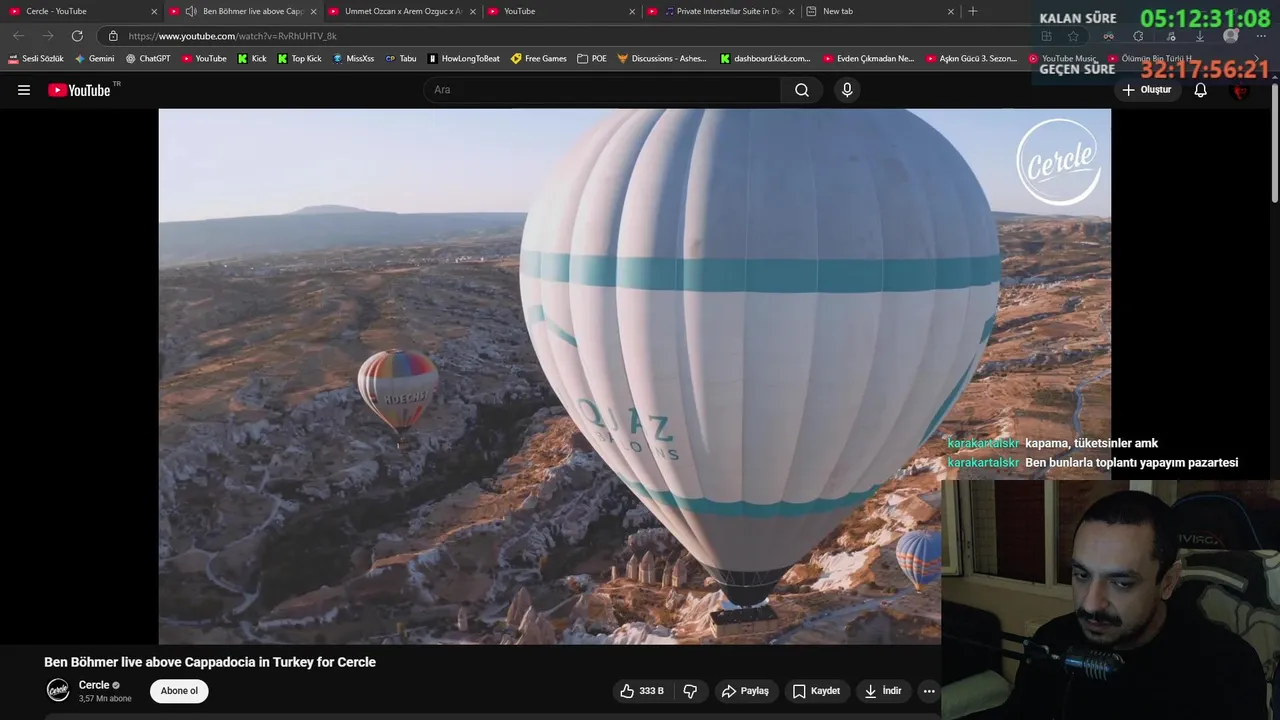Open the POE bookmark
This screenshot has height=720, width=1280.
click(x=592, y=59)
